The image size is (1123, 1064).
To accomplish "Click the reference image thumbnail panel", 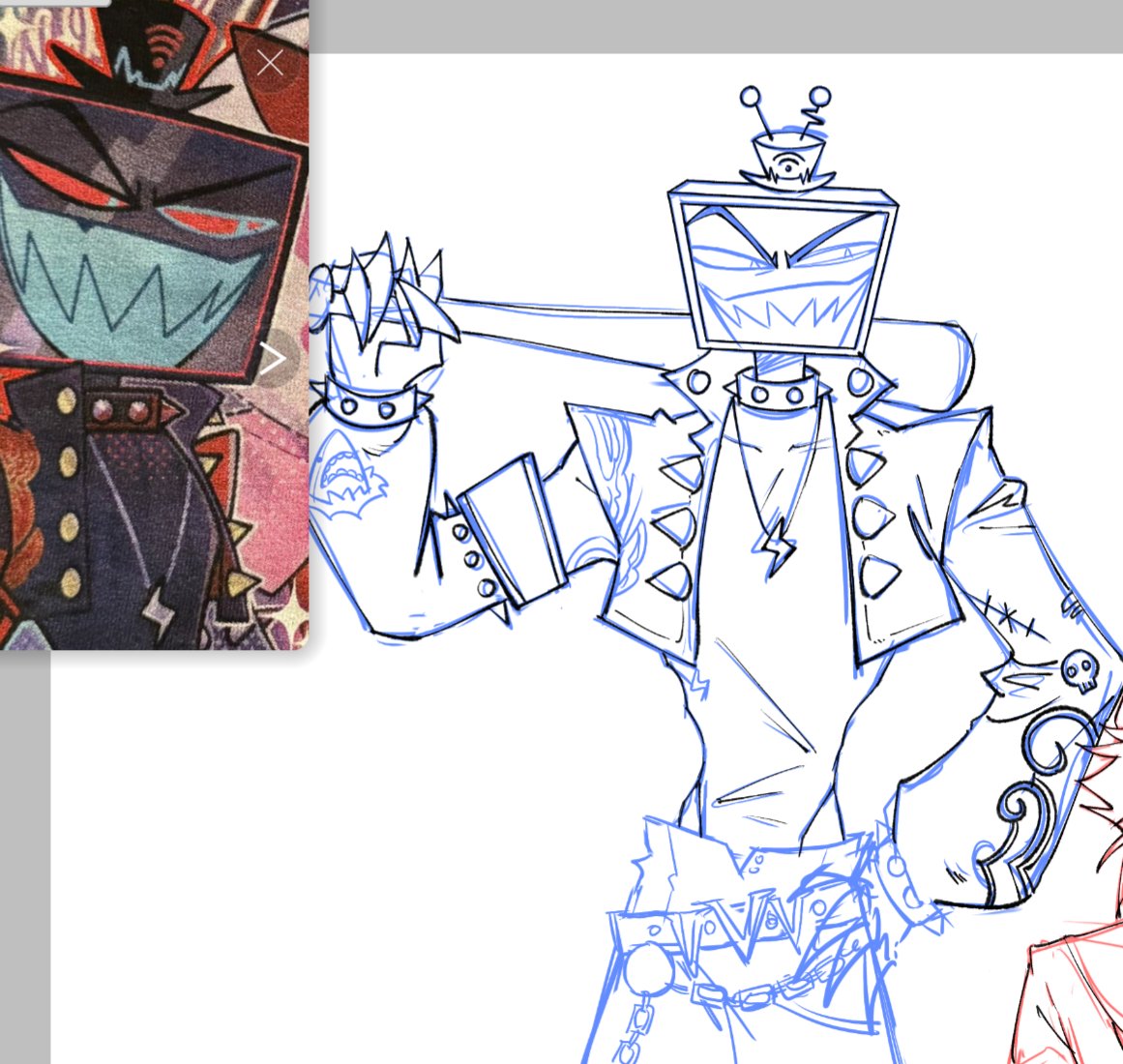I will (154, 324).
